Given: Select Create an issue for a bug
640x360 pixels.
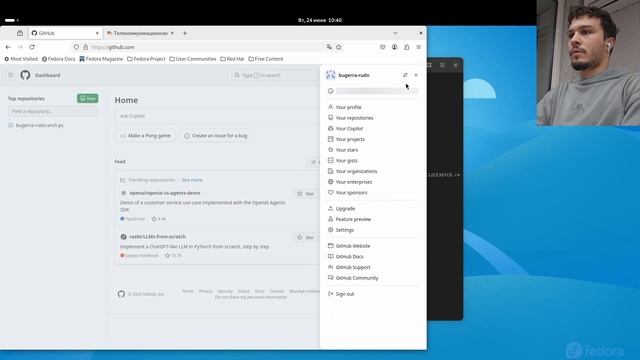Looking at the screenshot, I should click(216, 136).
